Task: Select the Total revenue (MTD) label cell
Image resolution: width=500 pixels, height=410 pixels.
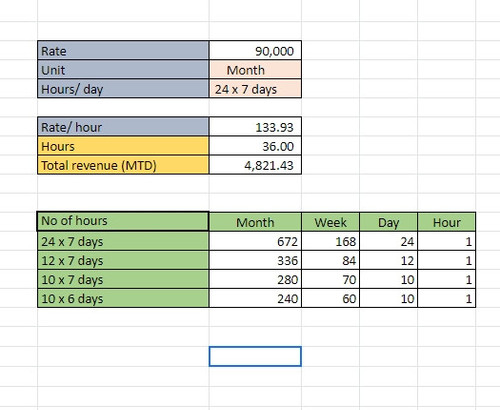Action: [123, 165]
